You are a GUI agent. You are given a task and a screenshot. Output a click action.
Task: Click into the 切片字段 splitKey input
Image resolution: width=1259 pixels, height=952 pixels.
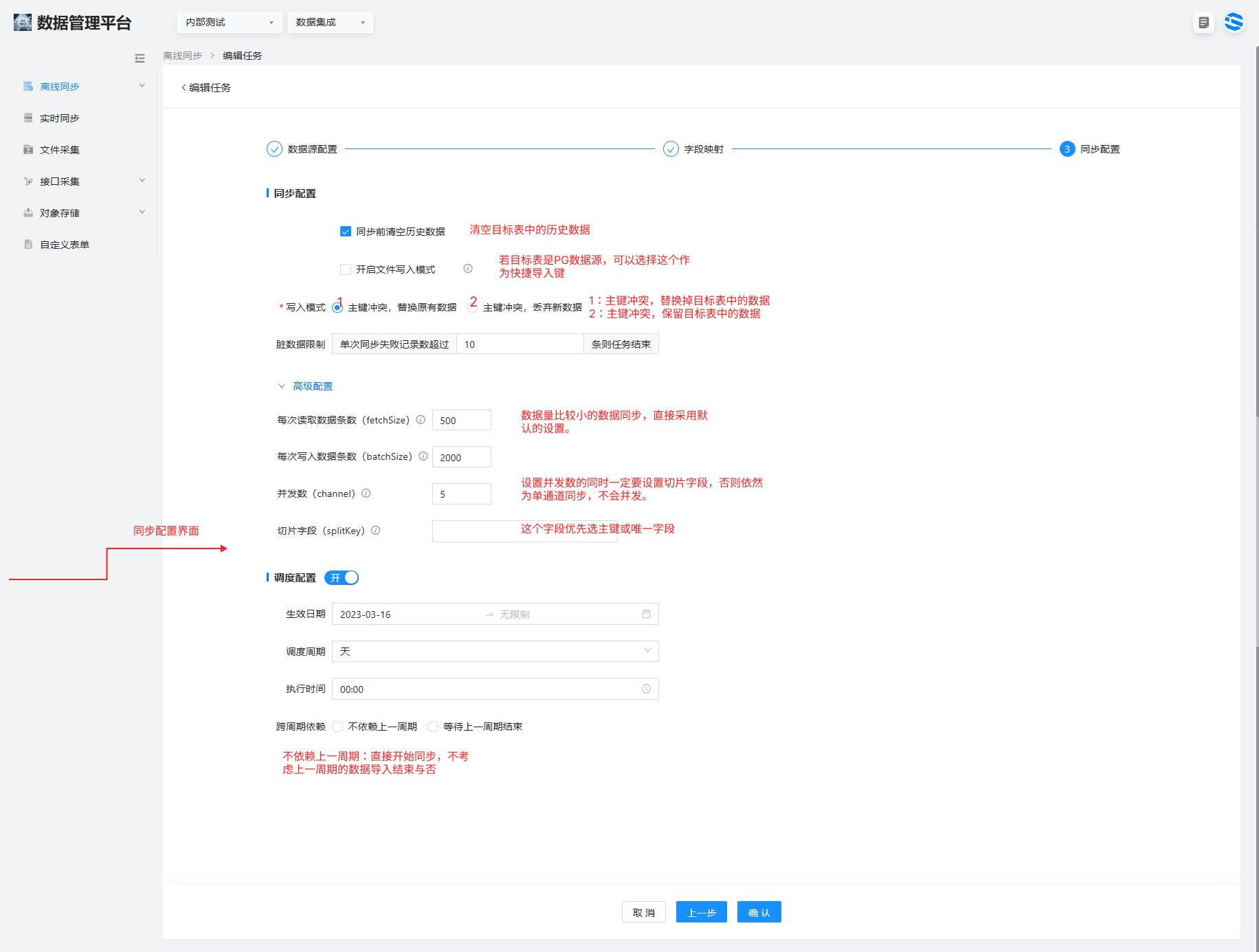tap(474, 531)
